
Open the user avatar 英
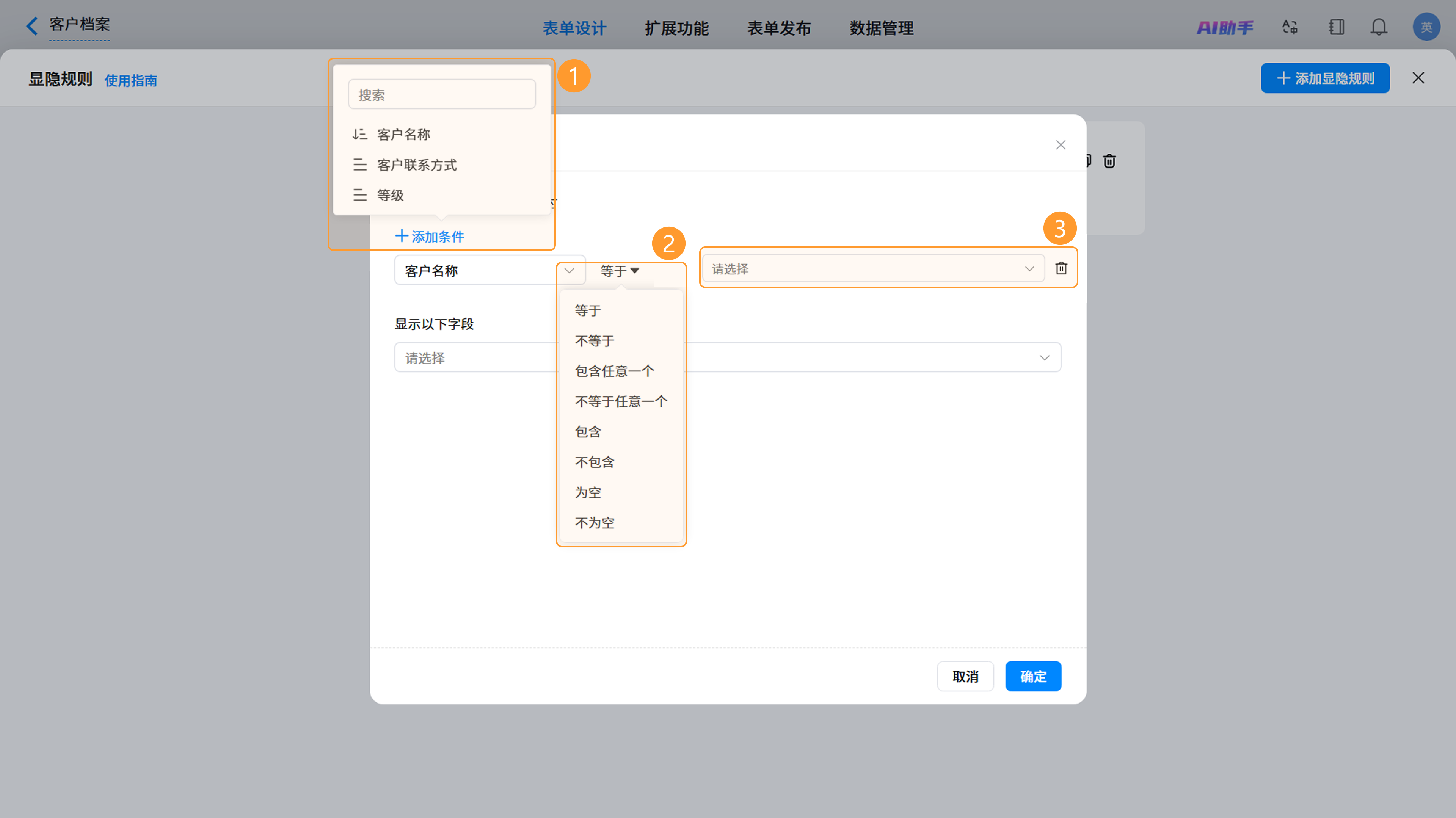pyautogui.click(x=1426, y=27)
